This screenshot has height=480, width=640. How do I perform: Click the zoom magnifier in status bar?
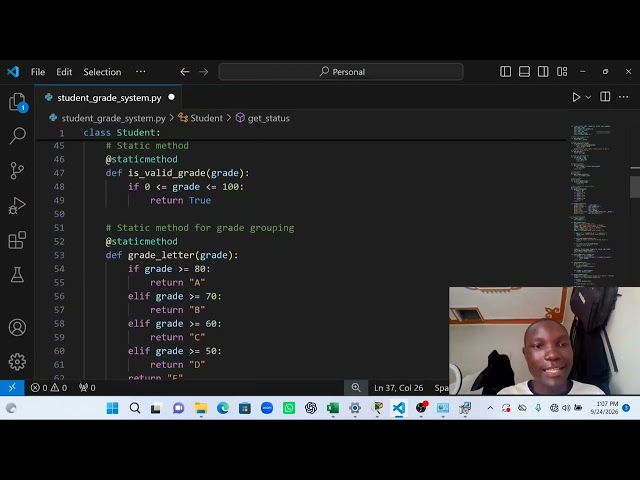(356, 387)
